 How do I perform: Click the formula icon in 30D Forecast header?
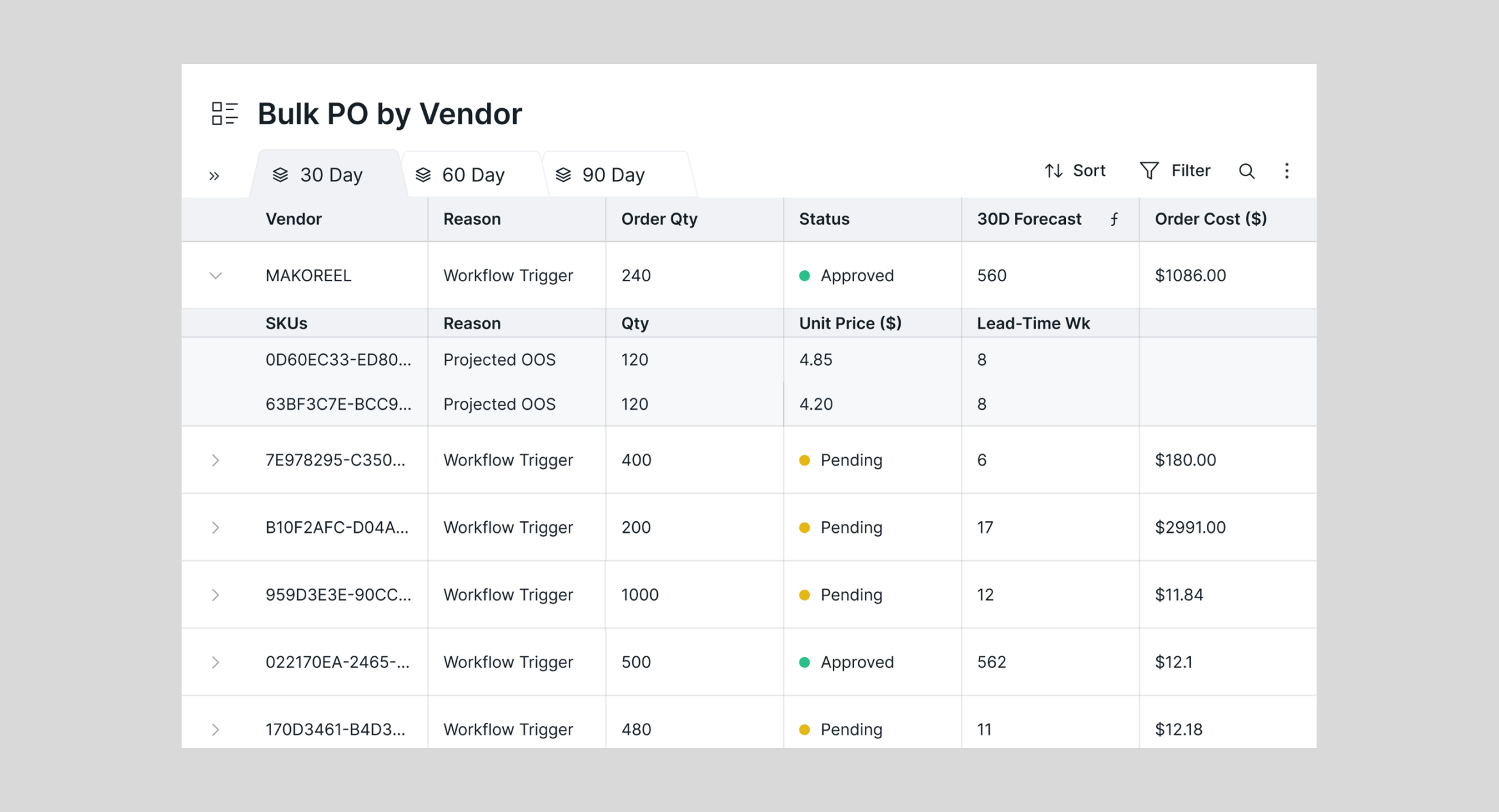tap(1114, 219)
